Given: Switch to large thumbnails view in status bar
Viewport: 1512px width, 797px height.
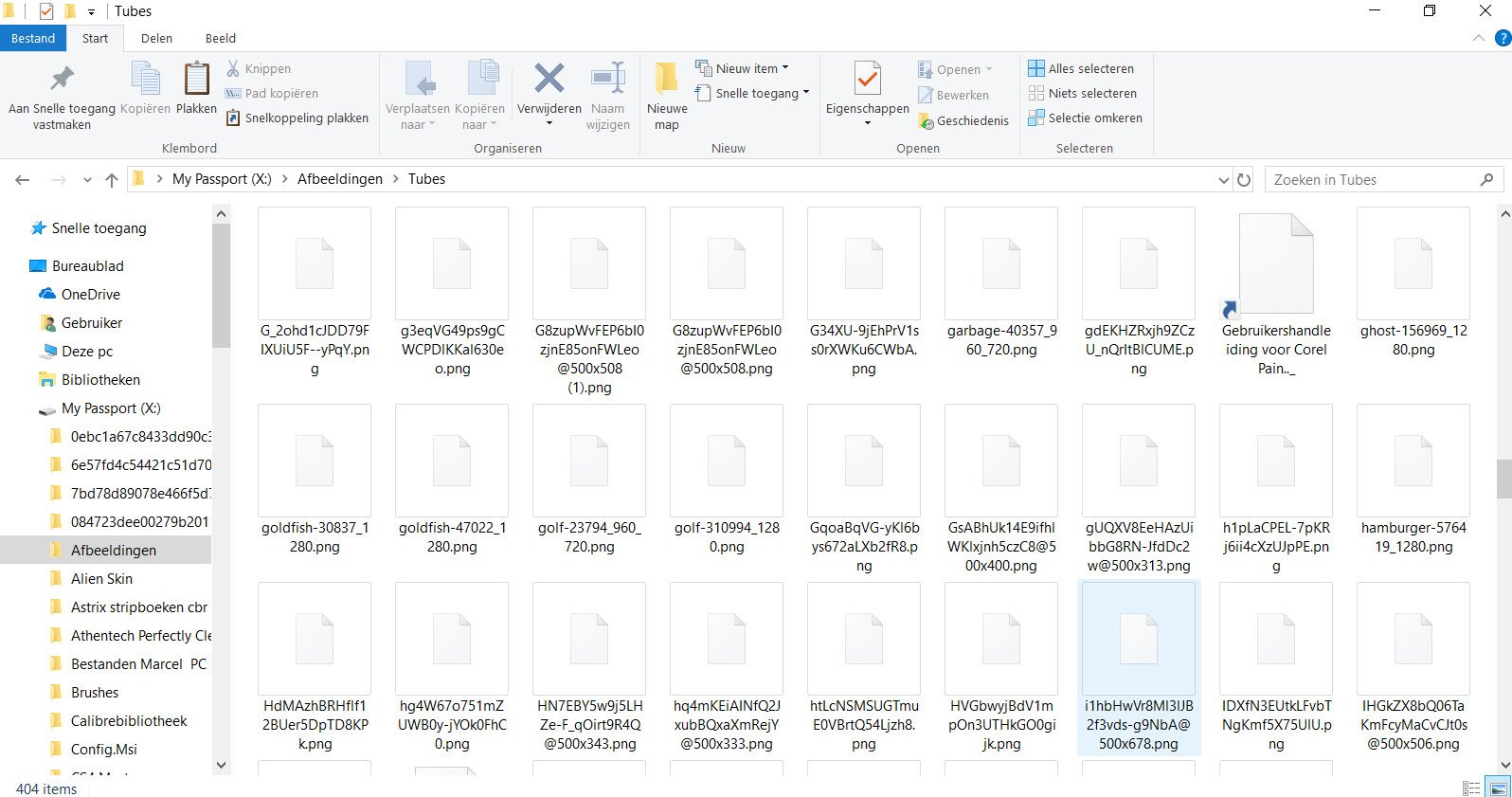Looking at the screenshot, I should 1498,788.
